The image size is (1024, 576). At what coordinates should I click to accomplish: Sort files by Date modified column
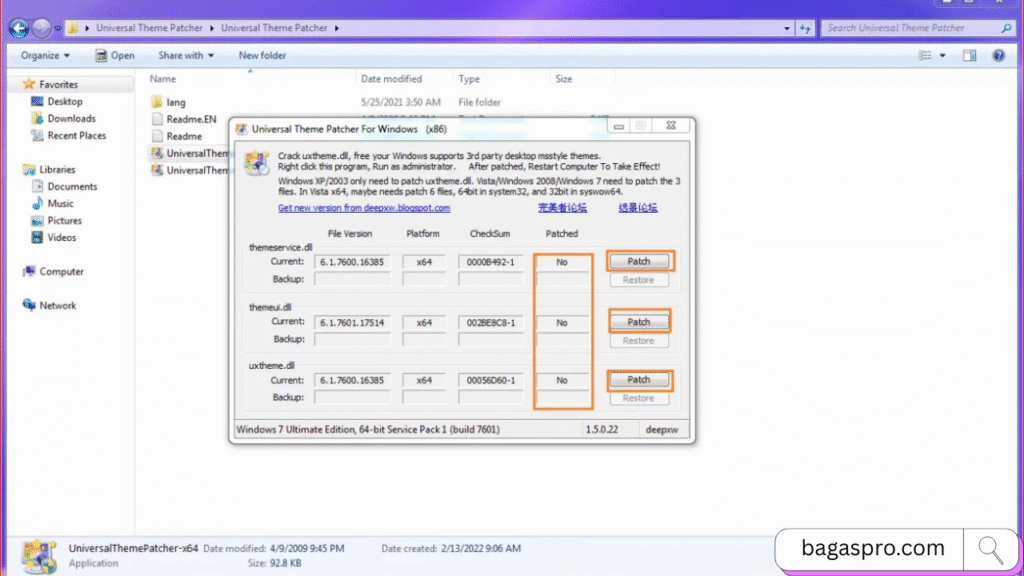tap(391, 79)
